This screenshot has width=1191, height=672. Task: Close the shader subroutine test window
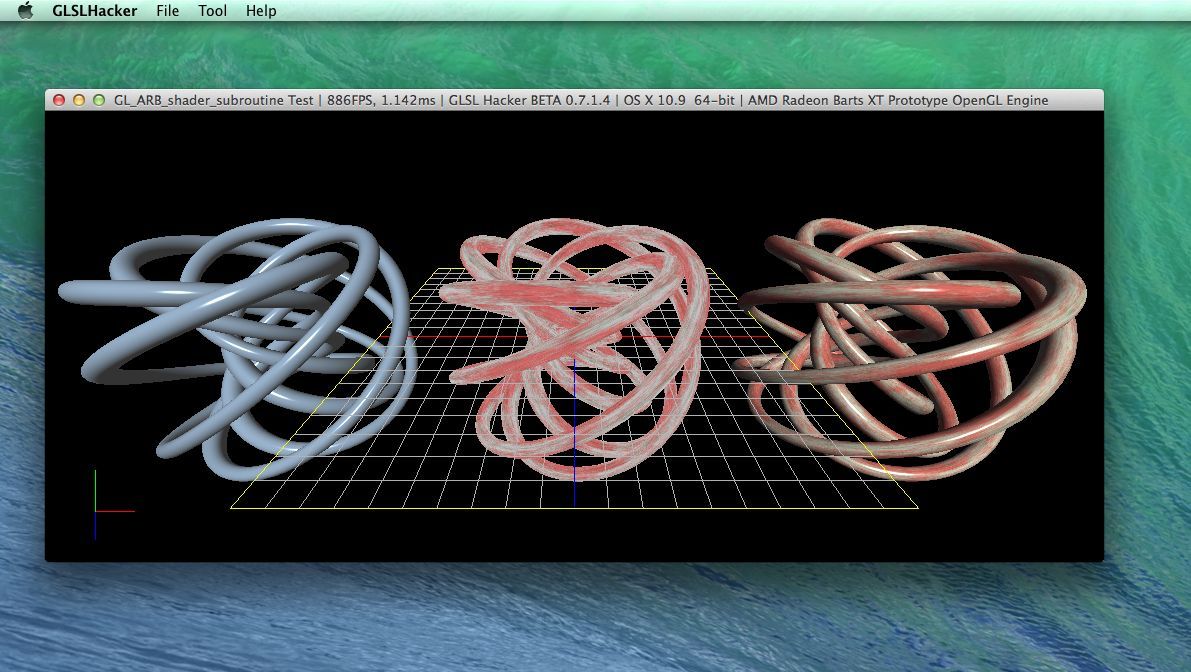59,100
